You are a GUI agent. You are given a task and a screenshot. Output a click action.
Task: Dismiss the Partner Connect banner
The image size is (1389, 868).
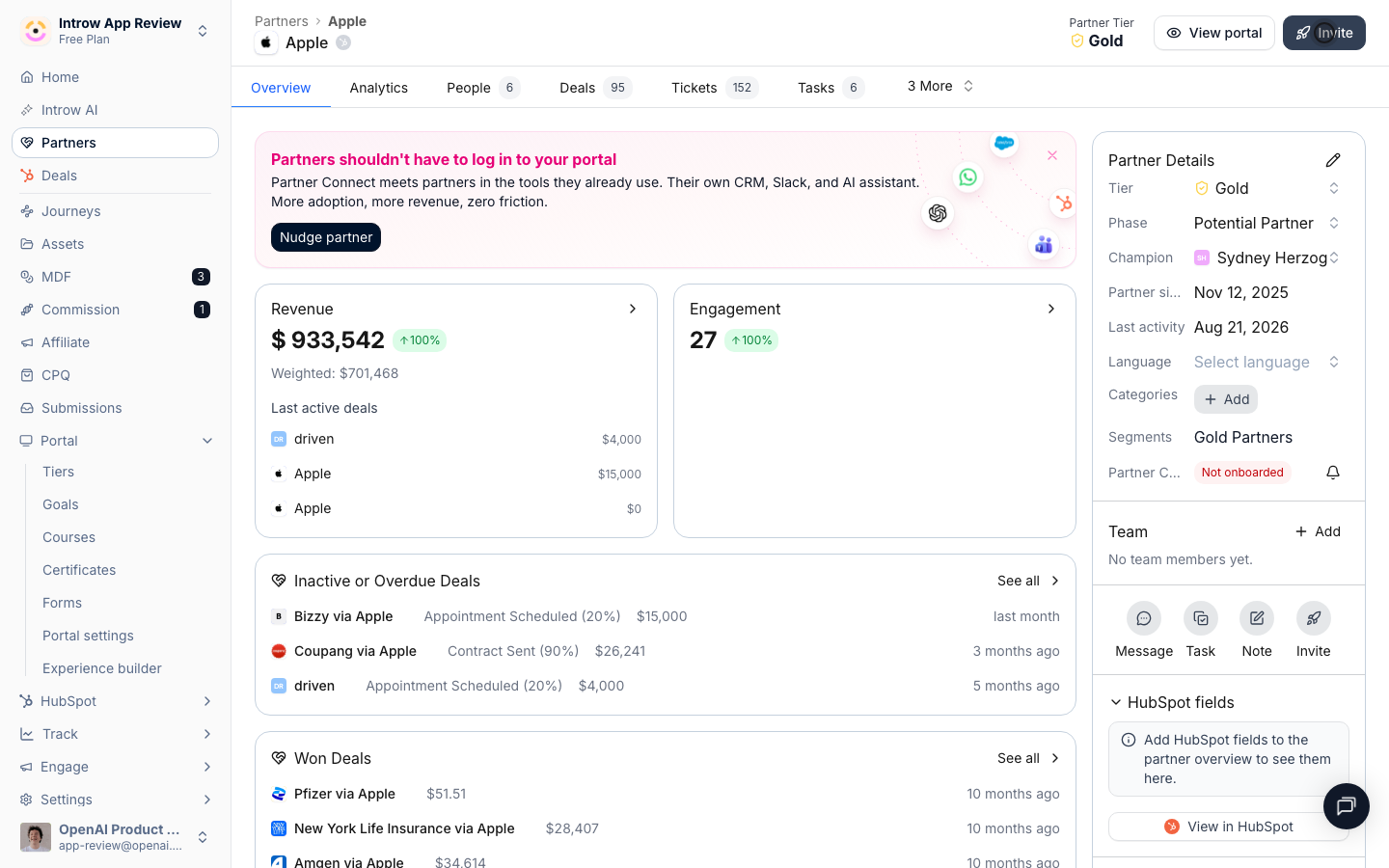[x=1052, y=155]
